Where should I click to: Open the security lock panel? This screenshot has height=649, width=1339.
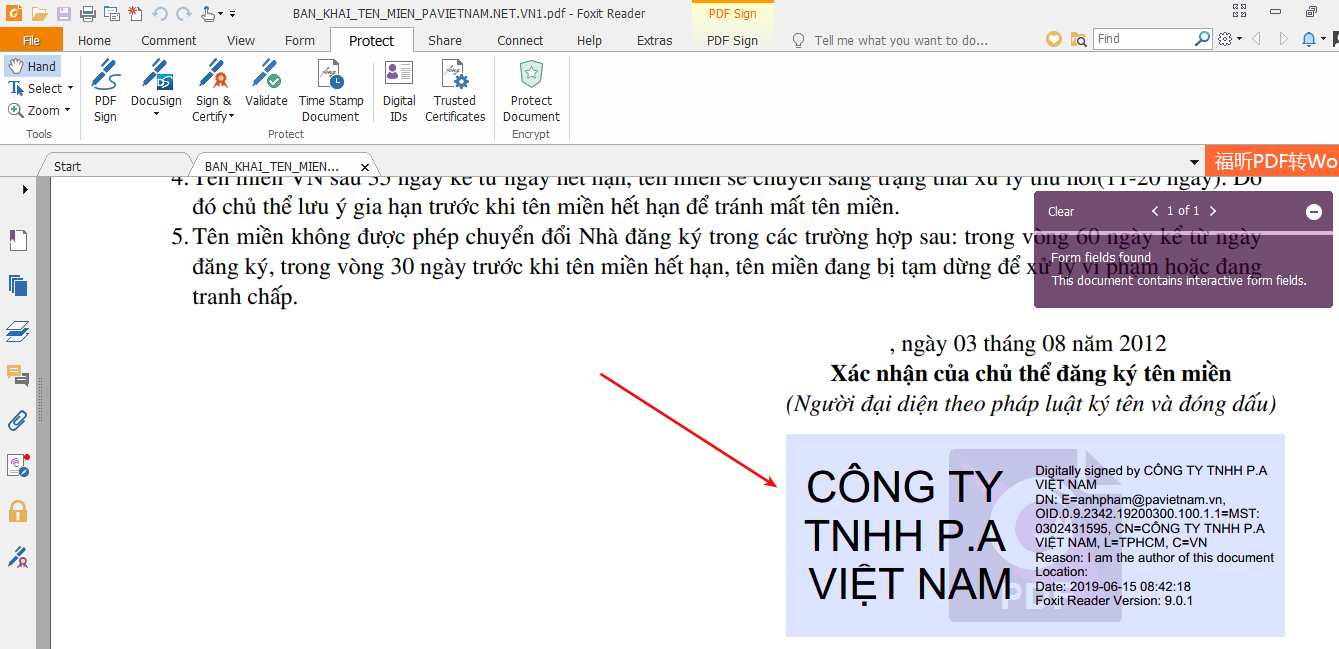[17, 511]
